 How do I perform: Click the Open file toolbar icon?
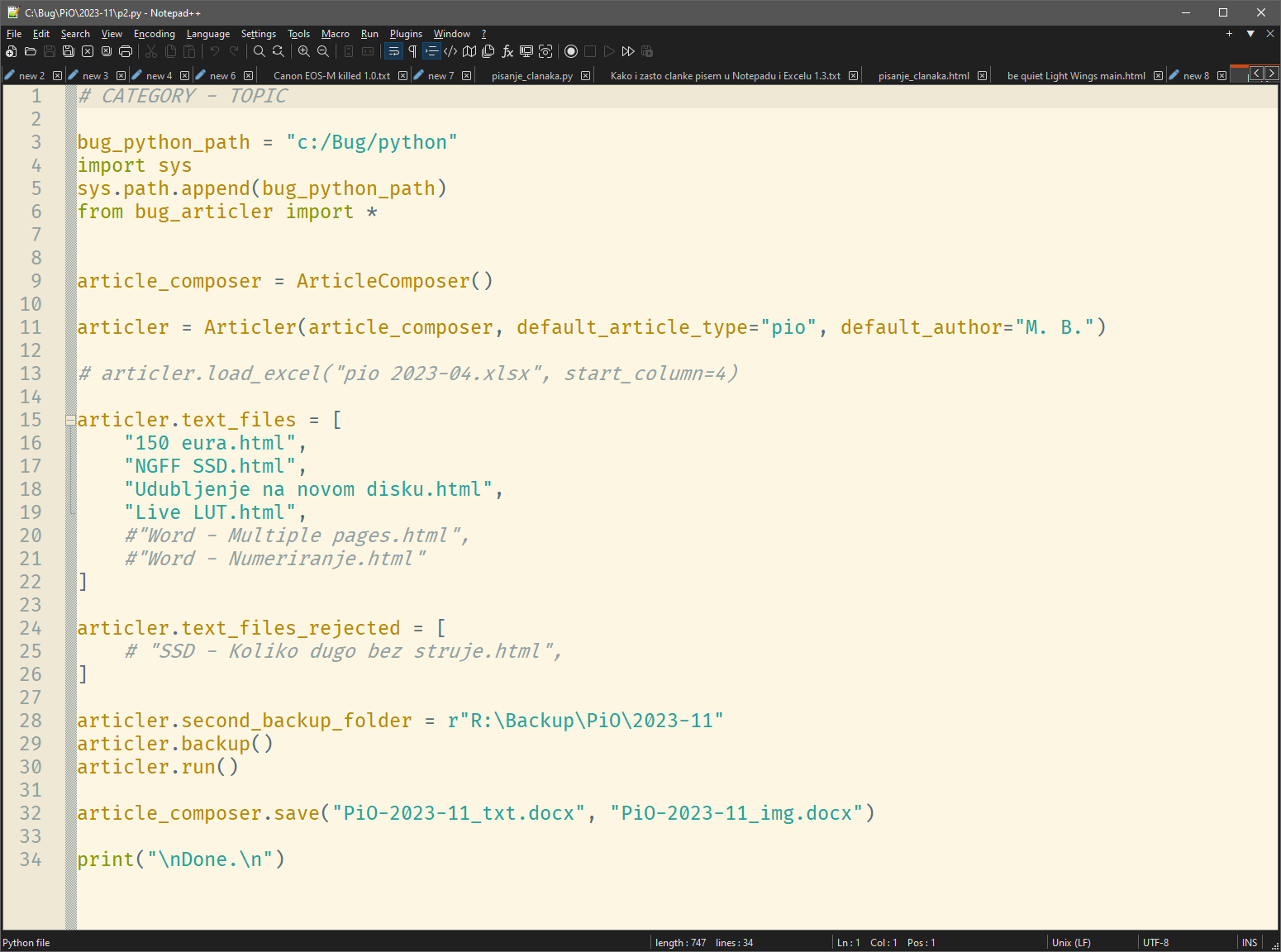click(31, 51)
